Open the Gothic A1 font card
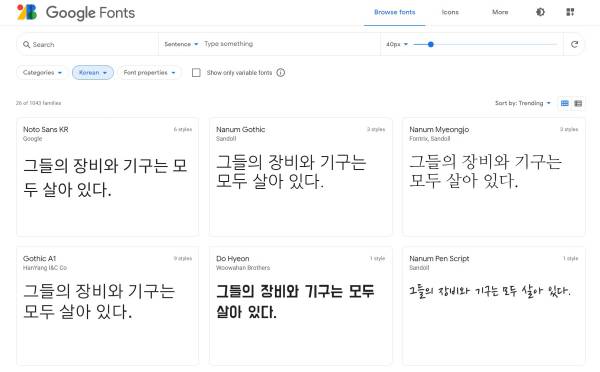This screenshot has height=372, width=600. click(x=108, y=306)
